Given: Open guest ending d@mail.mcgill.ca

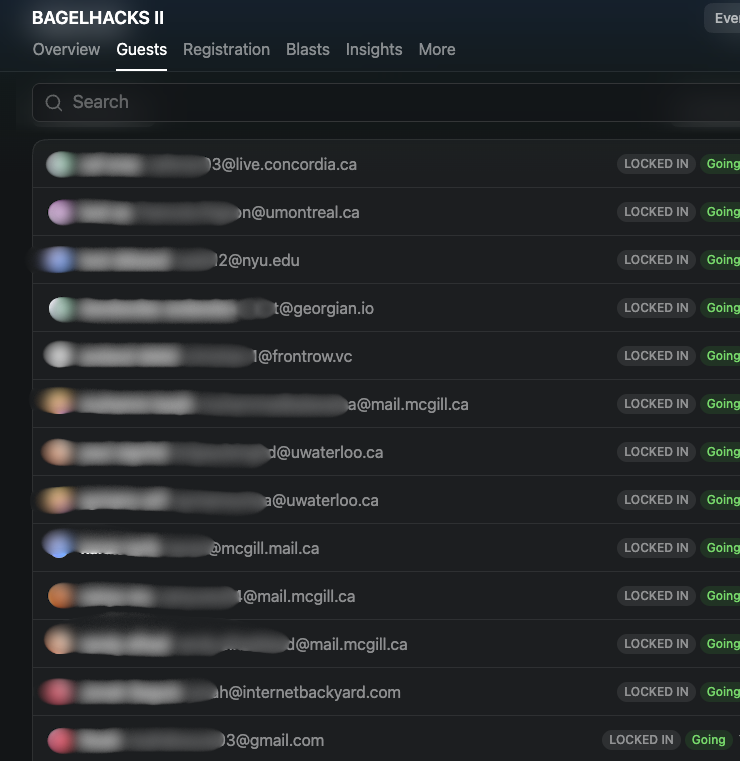Looking at the screenshot, I should tap(386, 645).
